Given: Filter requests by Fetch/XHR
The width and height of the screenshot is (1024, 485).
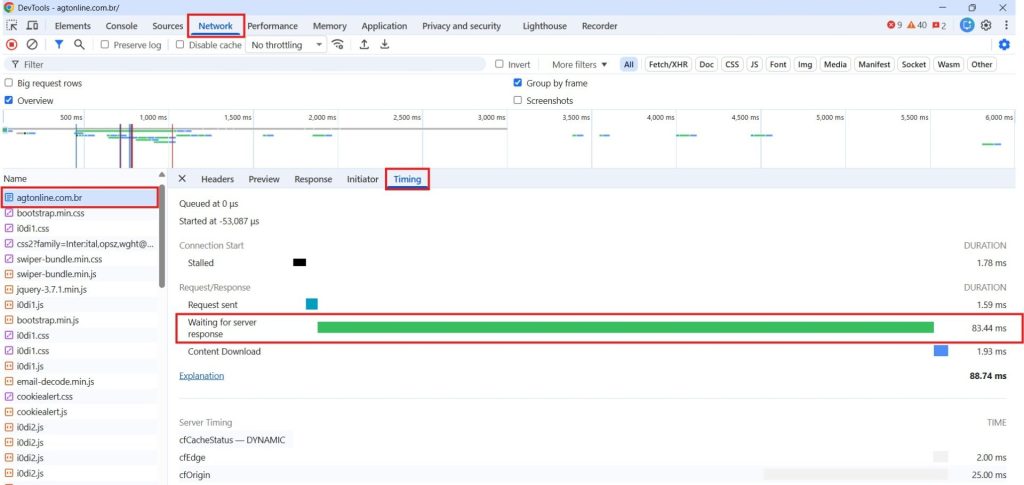Looking at the screenshot, I should (668, 65).
